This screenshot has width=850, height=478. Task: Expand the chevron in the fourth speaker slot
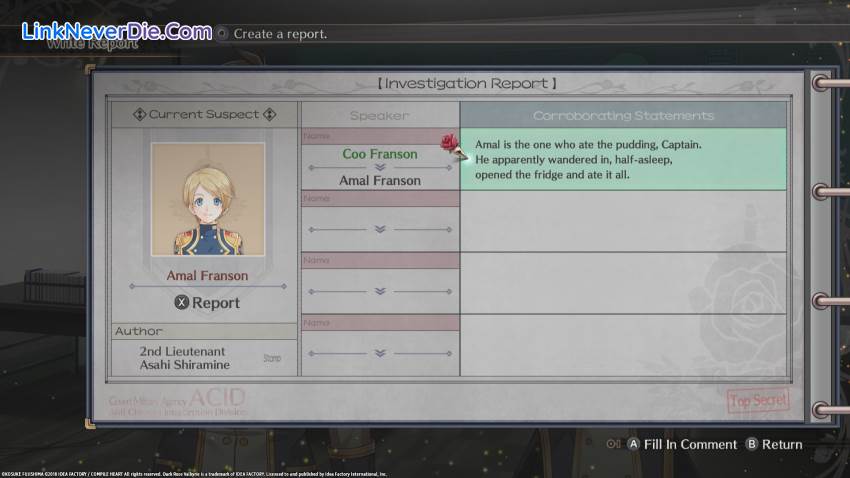point(380,353)
